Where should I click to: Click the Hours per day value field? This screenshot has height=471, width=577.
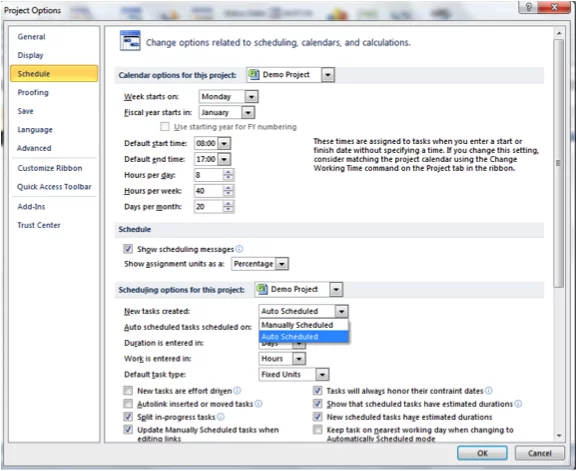click(x=209, y=175)
